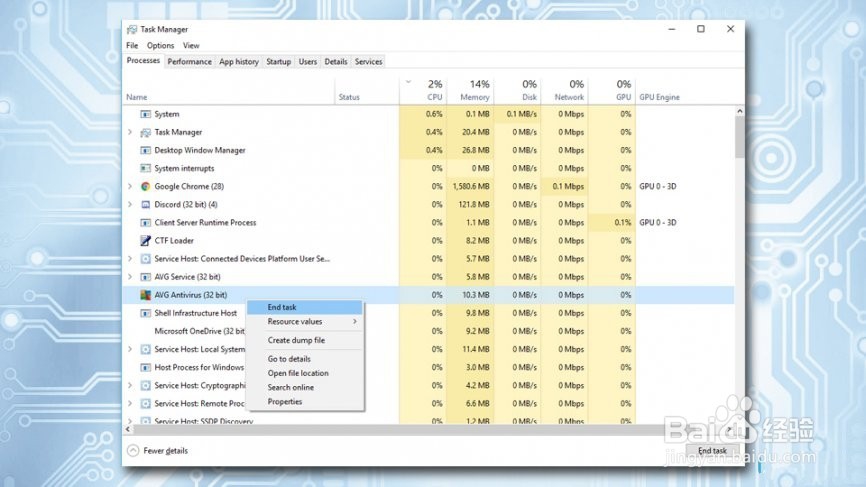Click the horizontal scrollbar left arrow

pyautogui.click(x=128, y=429)
